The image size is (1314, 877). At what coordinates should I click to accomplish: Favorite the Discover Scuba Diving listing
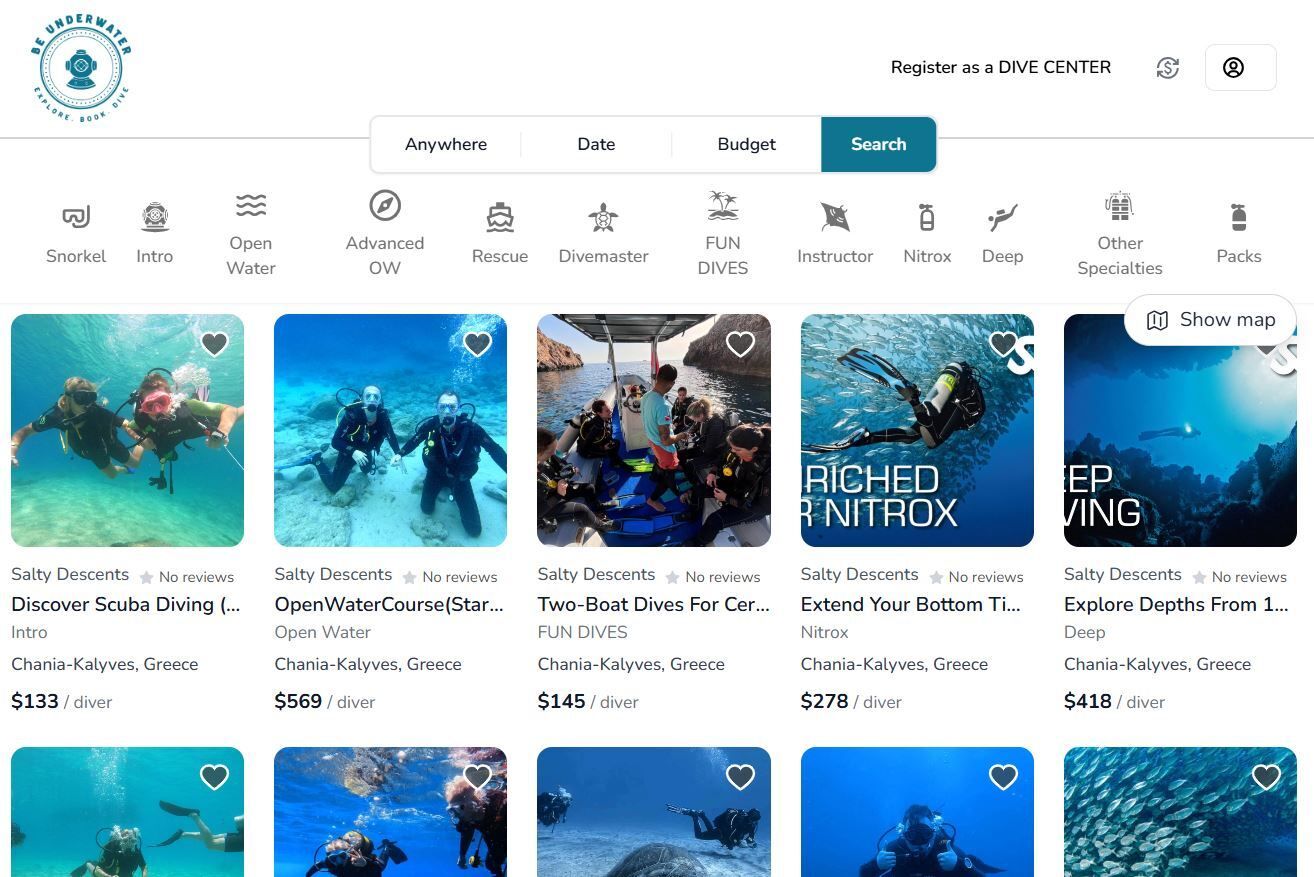click(x=214, y=343)
